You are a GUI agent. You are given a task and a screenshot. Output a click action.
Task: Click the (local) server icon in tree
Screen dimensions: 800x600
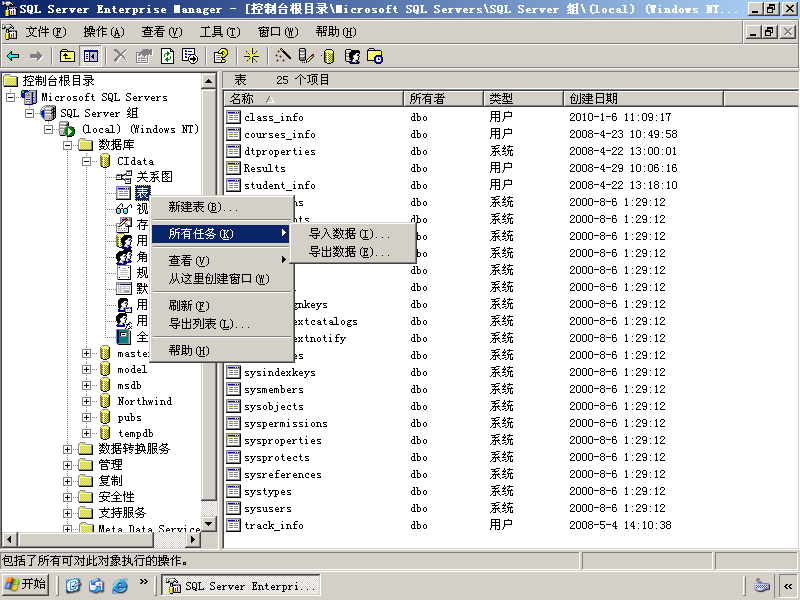click(x=67, y=129)
